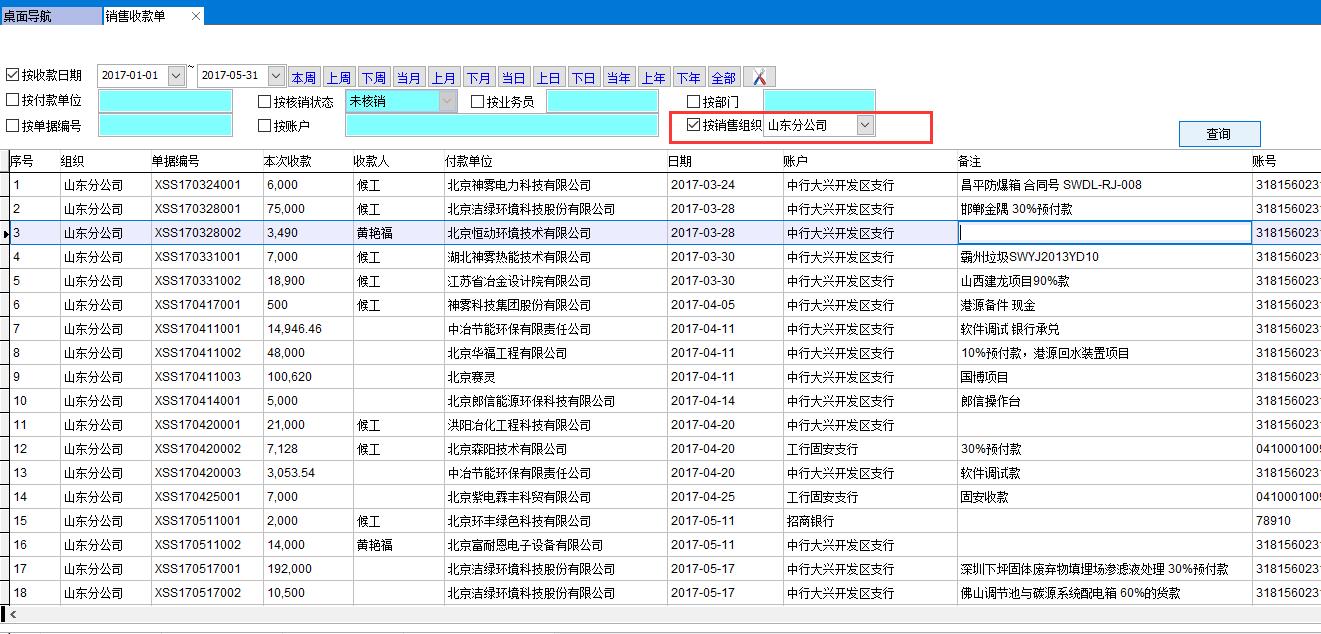This screenshot has width=1321, height=634.
Task: Click the 当年 date shortcut
Action: pyautogui.click(x=618, y=76)
